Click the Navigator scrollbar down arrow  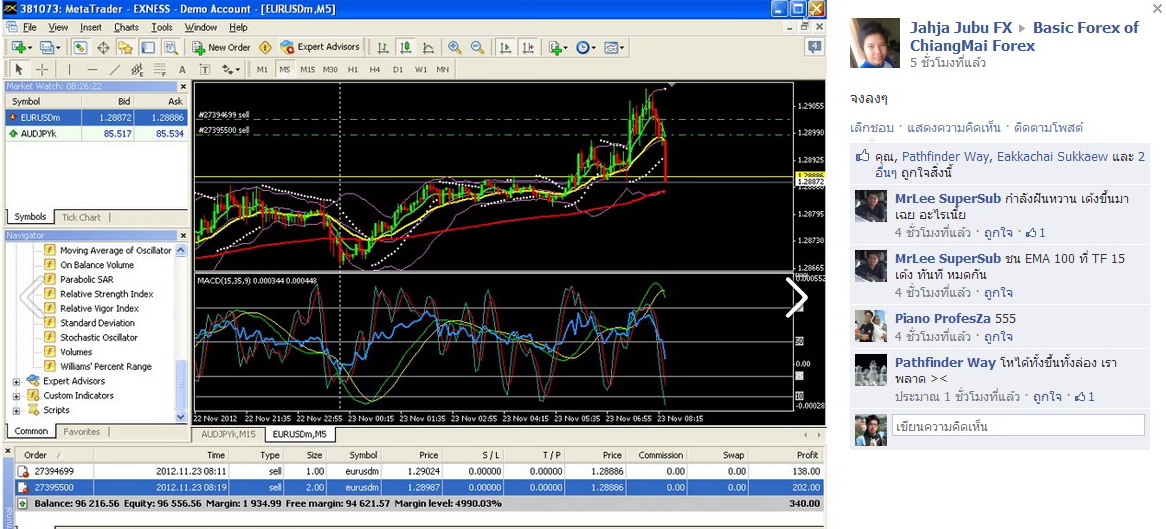[181, 417]
